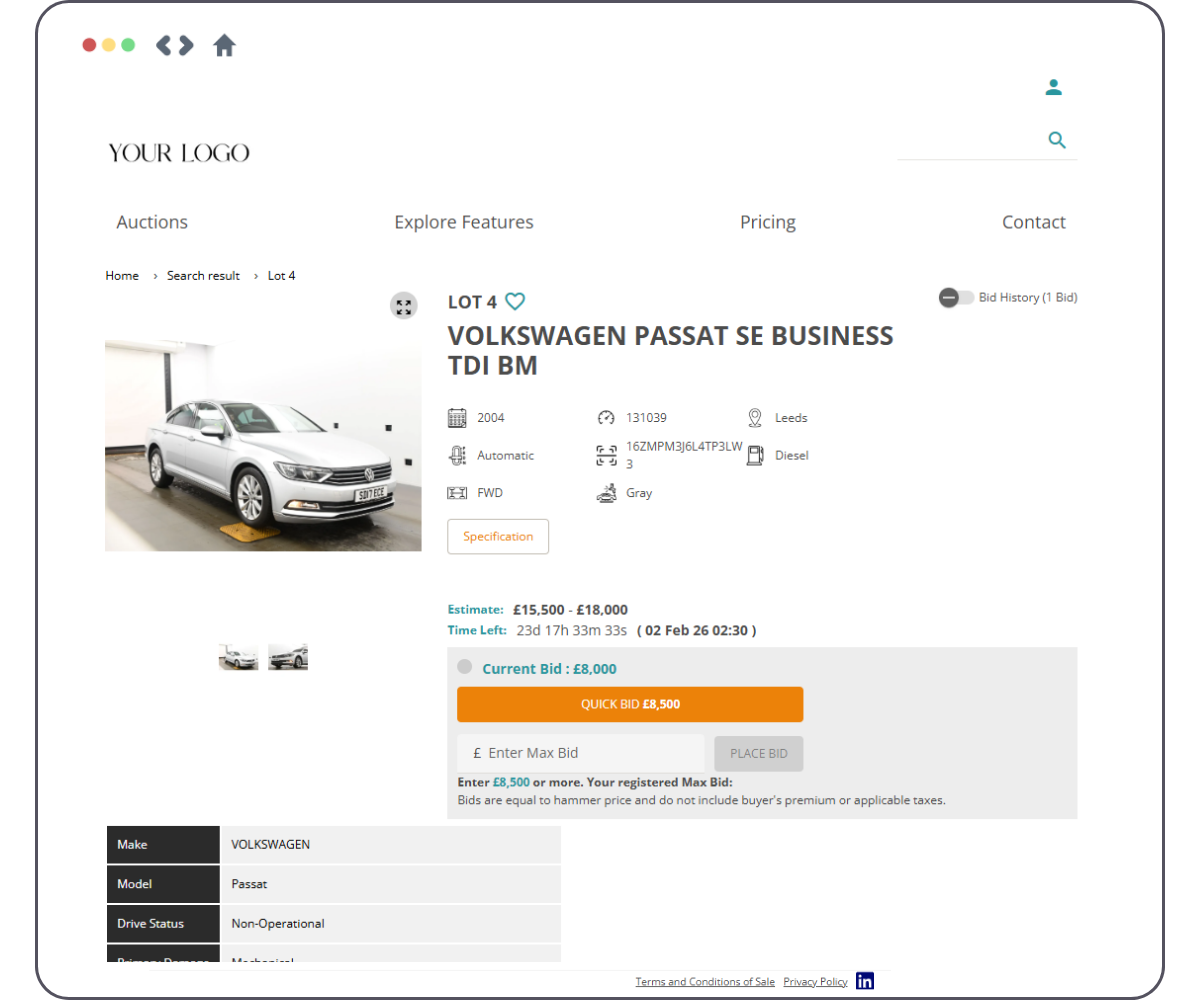Select the Current Bid radio indicator
The width and height of the screenshot is (1200, 1000).
tap(464, 667)
